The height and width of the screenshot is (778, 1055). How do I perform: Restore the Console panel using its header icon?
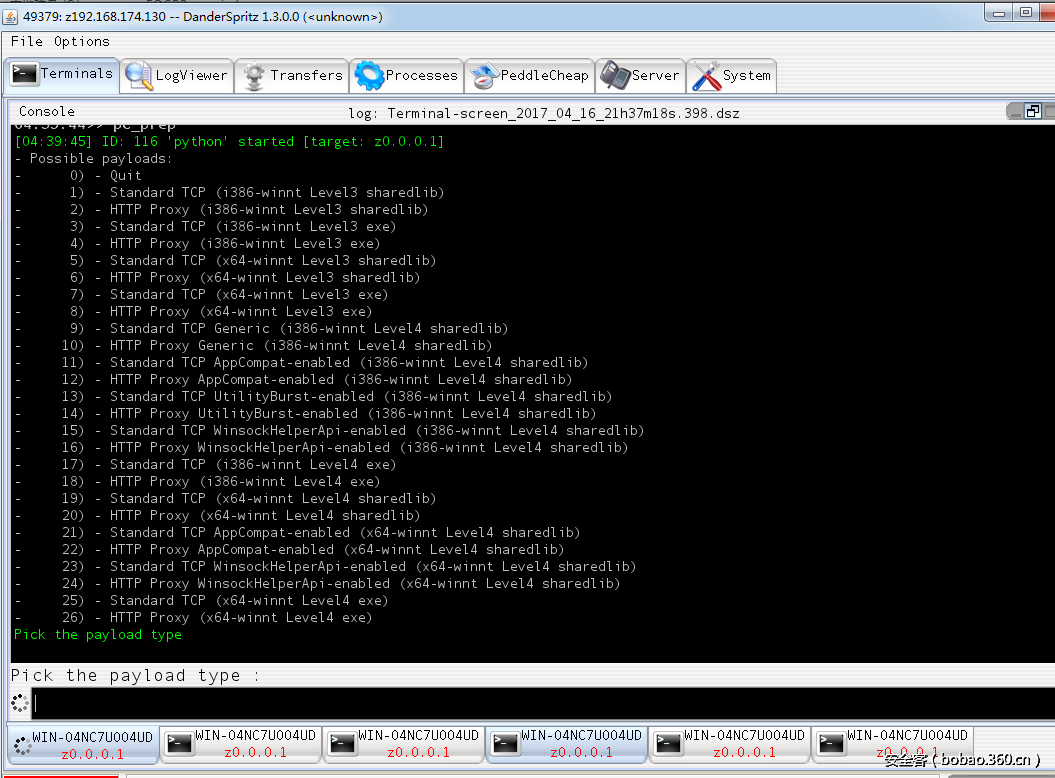coord(1033,111)
